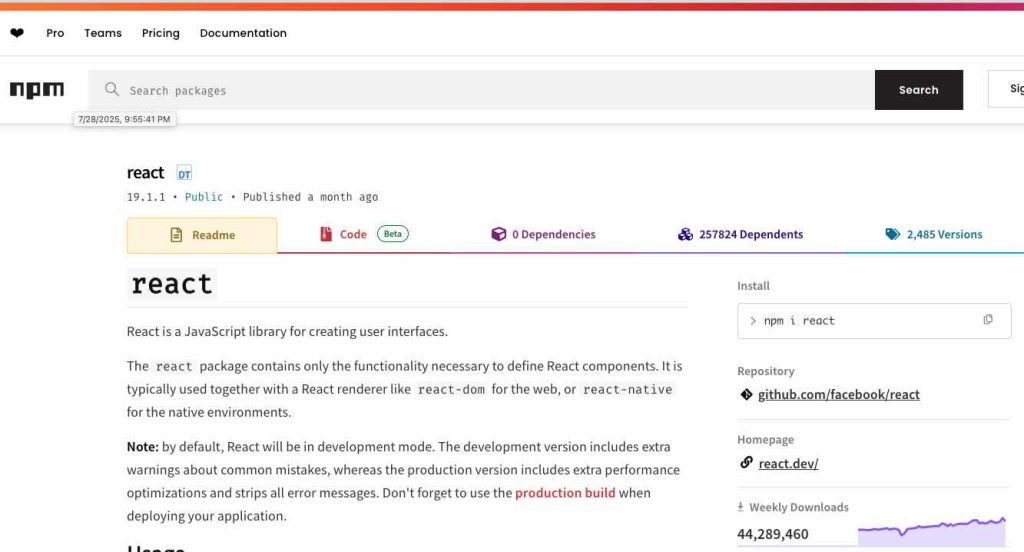Click the black heart icon
Viewport: 1024px width, 552px height.
(17, 33)
